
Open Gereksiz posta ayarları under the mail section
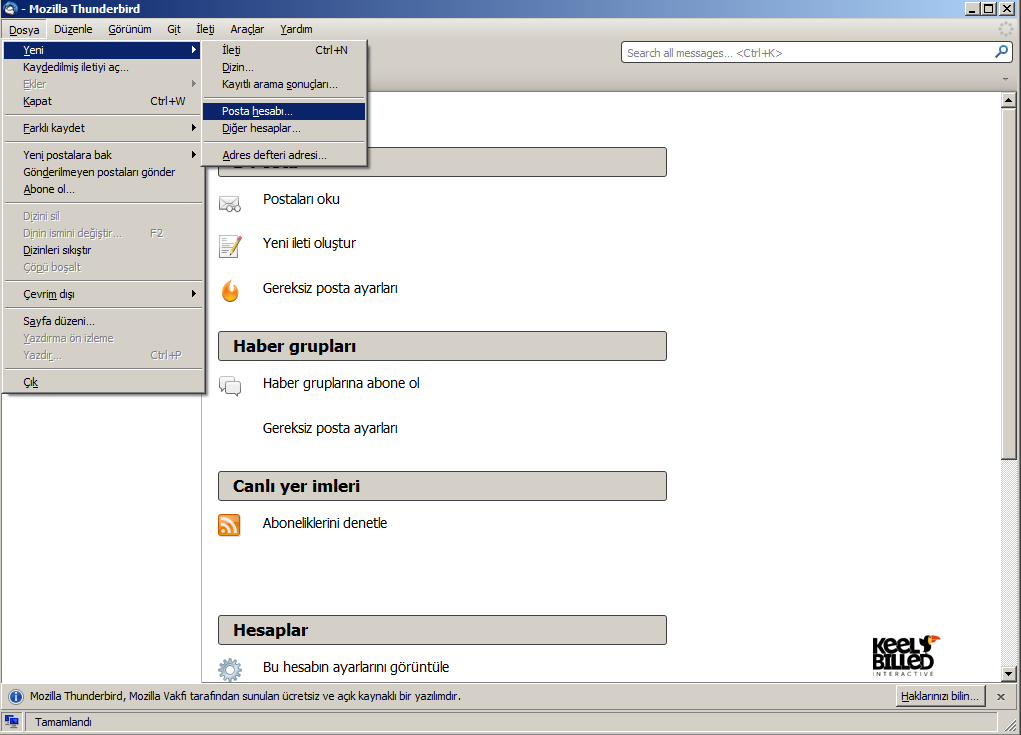coord(330,288)
